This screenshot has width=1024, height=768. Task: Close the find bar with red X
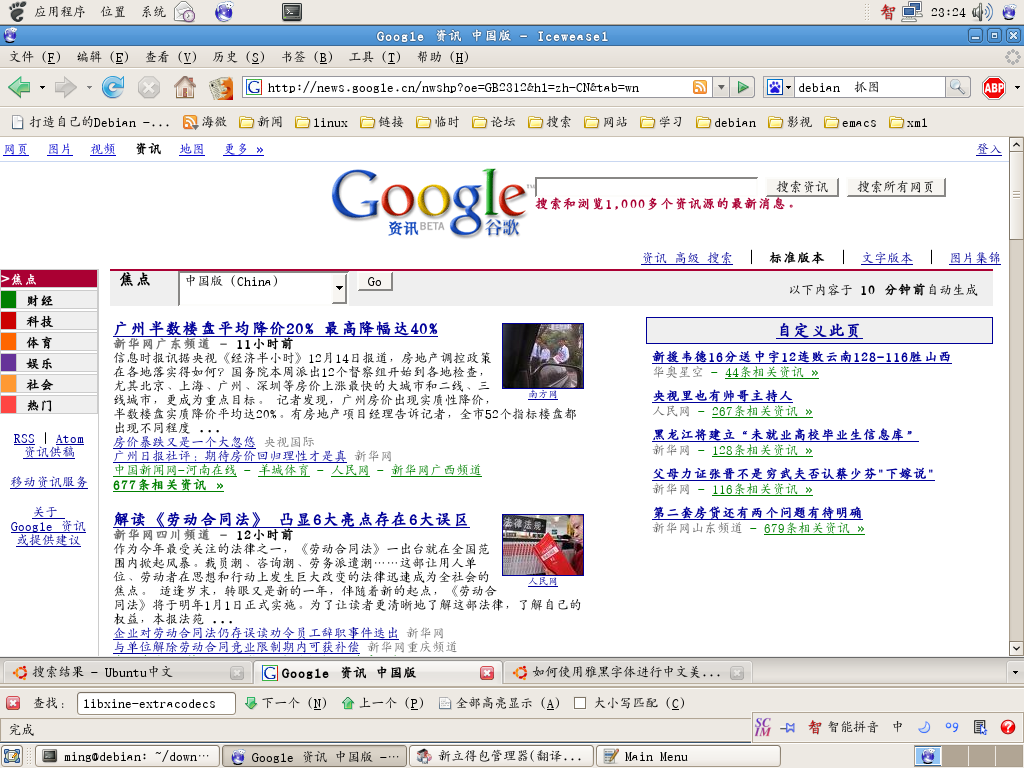coord(12,703)
